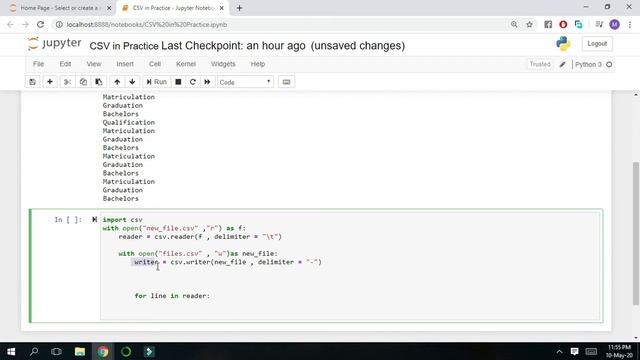Image resolution: width=640 pixels, height=360 pixels.
Task: Open the Cell menu
Action: (155, 64)
